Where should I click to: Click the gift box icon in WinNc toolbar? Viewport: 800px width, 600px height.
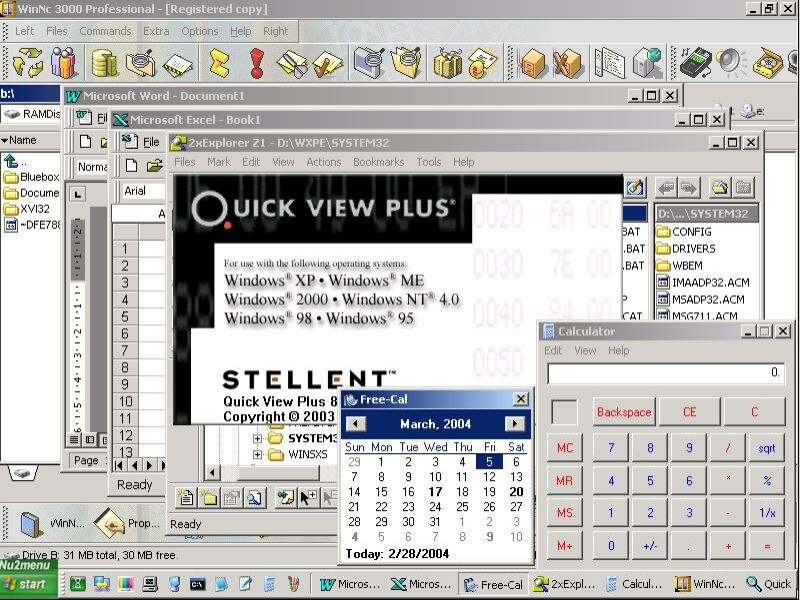click(x=447, y=64)
